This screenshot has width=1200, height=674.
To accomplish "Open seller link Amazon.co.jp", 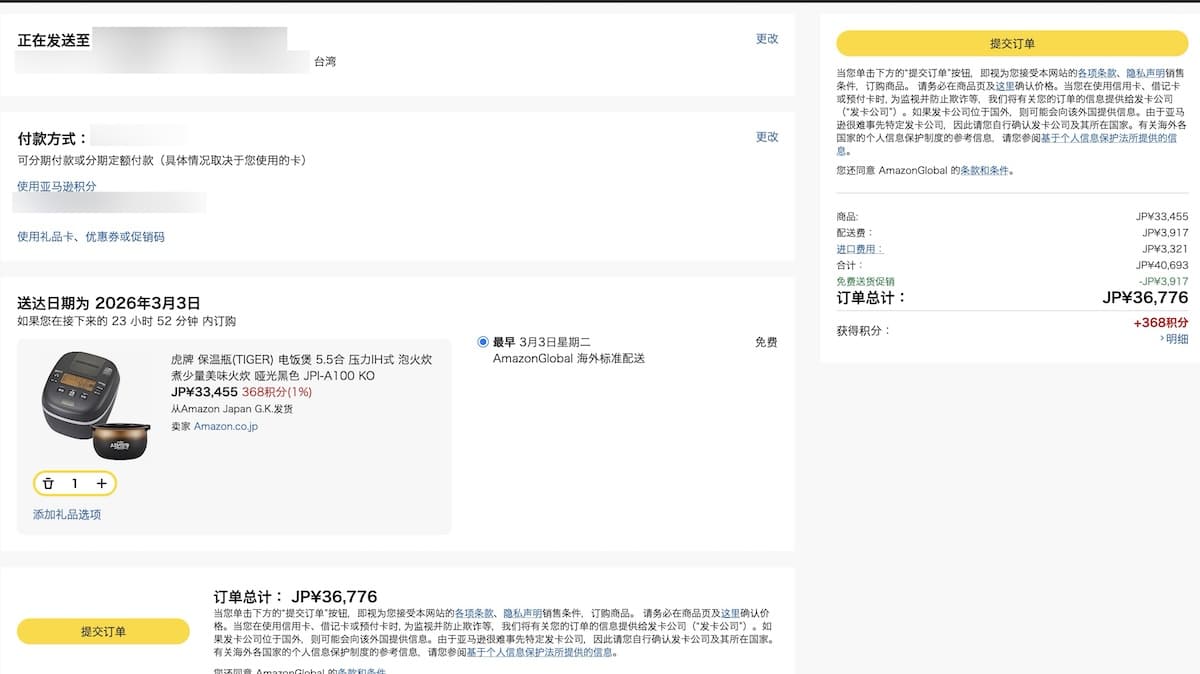I will [226, 426].
